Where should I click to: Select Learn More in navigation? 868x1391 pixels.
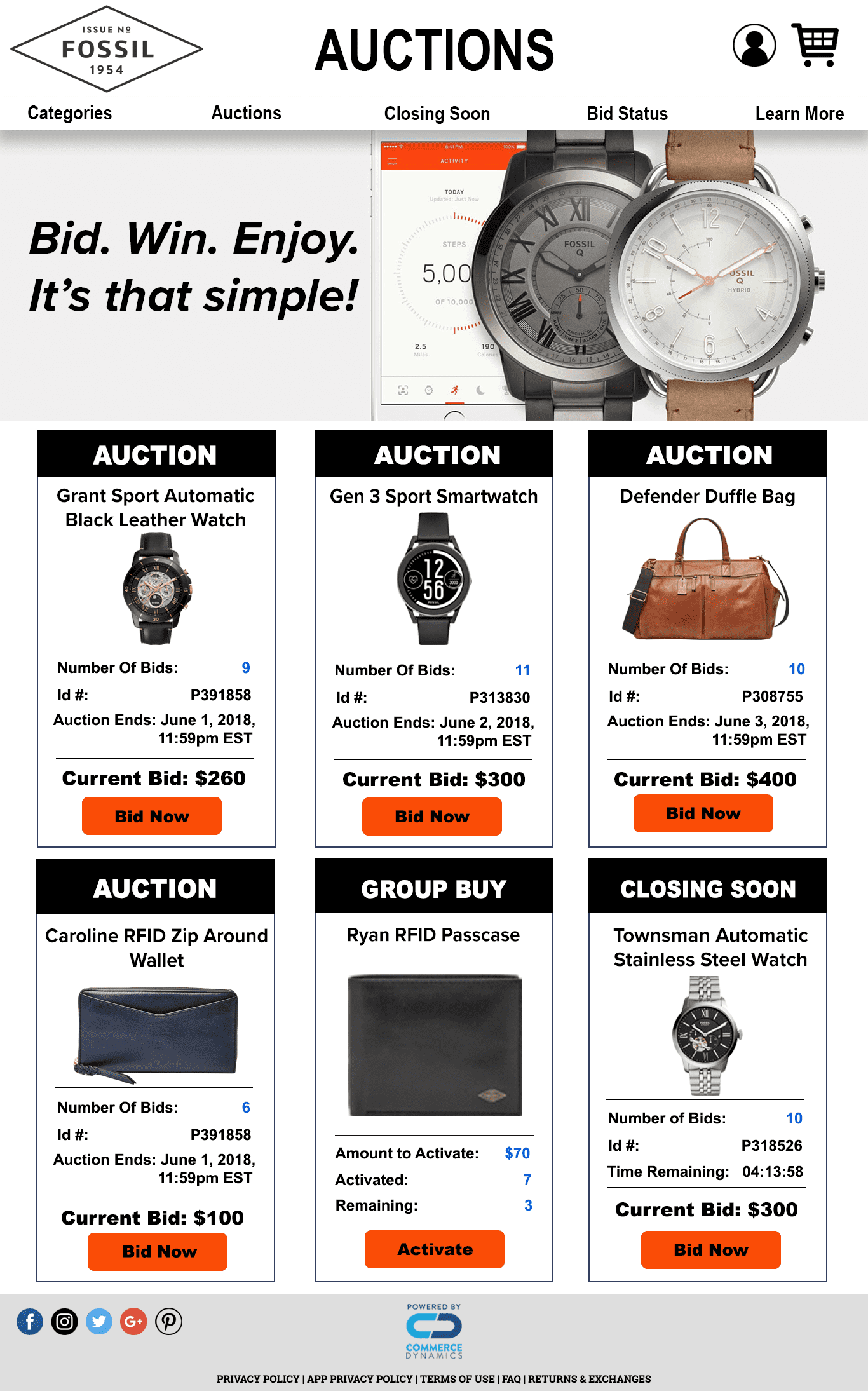(799, 114)
